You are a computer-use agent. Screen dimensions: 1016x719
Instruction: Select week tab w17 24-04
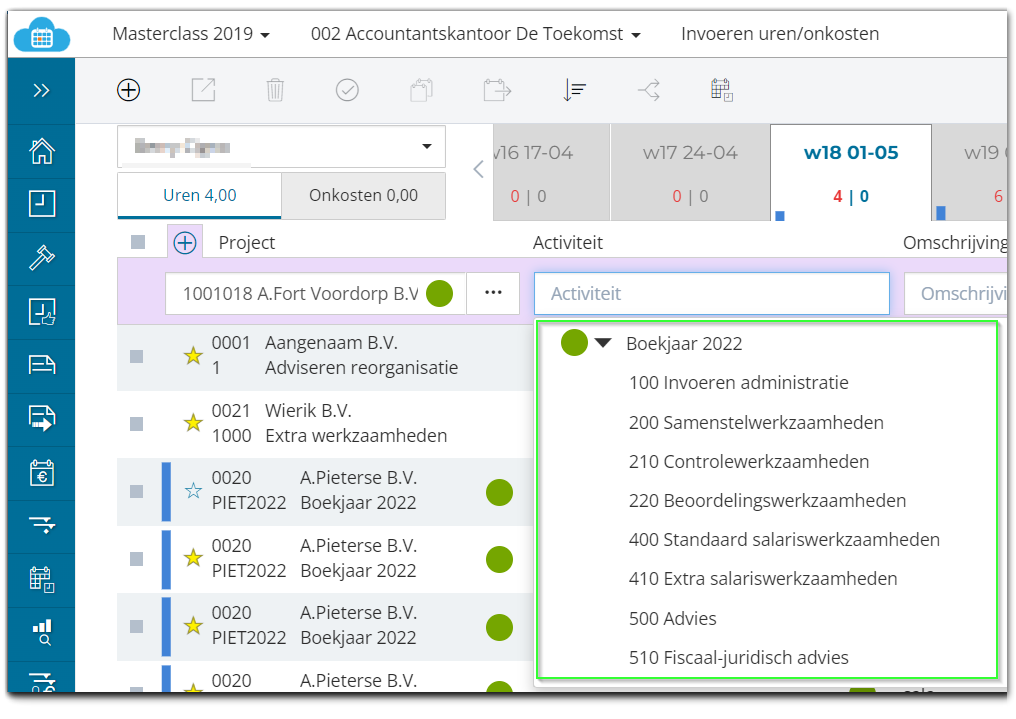690,172
